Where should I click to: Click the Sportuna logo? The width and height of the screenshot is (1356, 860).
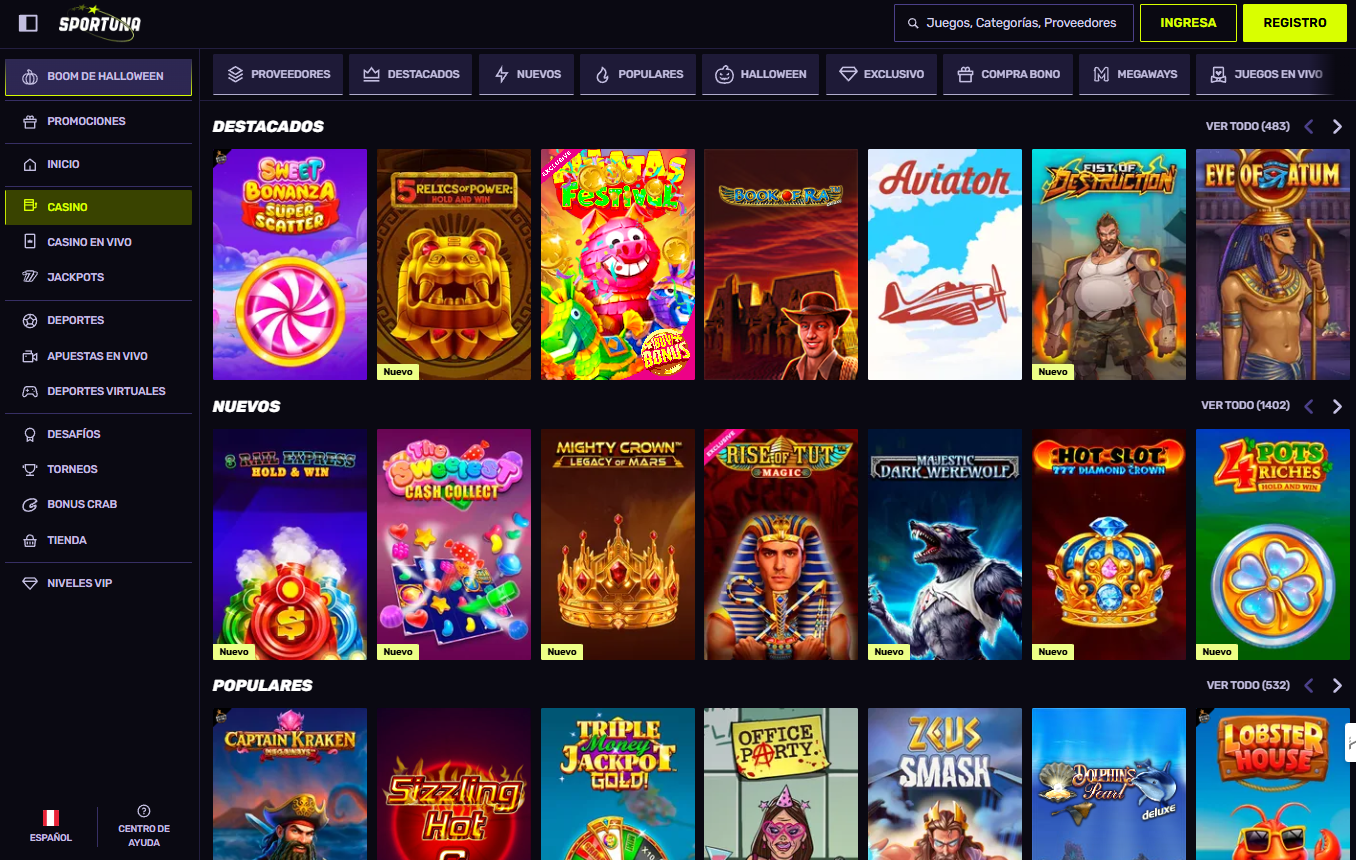click(x=99, y=22)
